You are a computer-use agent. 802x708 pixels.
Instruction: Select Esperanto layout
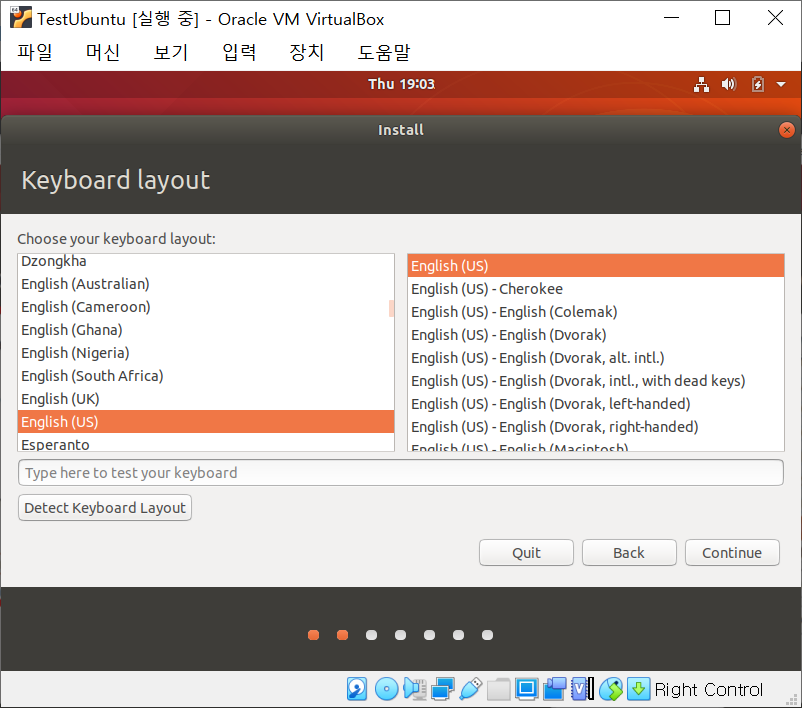[206, 443]
